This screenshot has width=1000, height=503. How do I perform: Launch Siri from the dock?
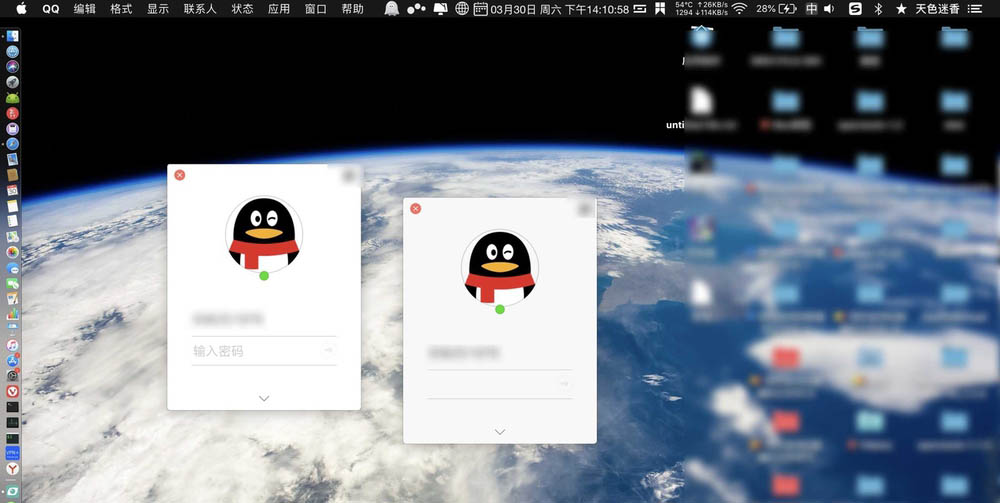click(12, 67)
